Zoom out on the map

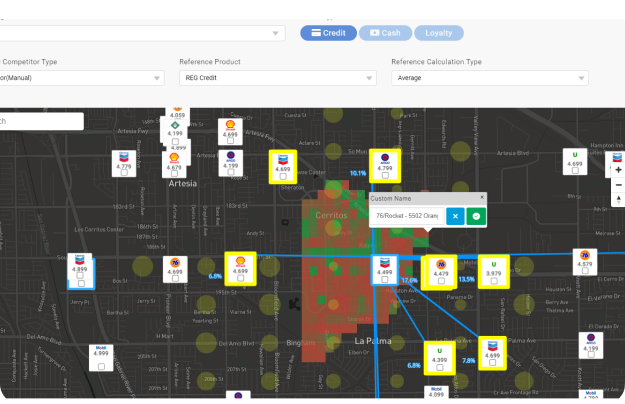618,185
